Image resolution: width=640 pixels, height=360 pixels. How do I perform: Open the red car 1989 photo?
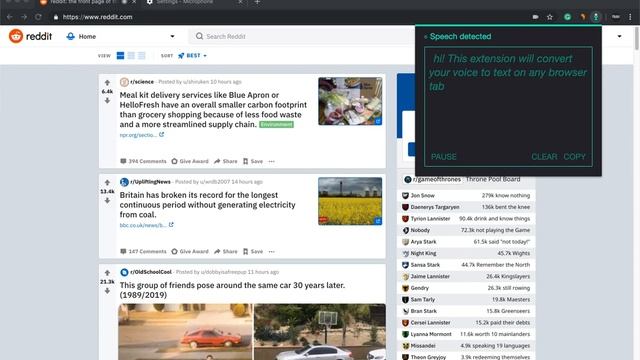pyautogui.click(x=185, y=331)
